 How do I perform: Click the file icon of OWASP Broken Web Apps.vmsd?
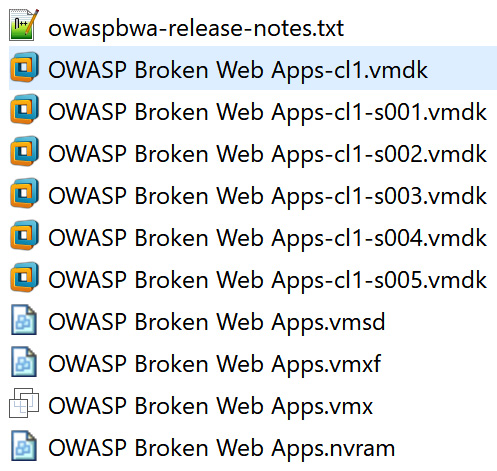click(x=24, y=320)
